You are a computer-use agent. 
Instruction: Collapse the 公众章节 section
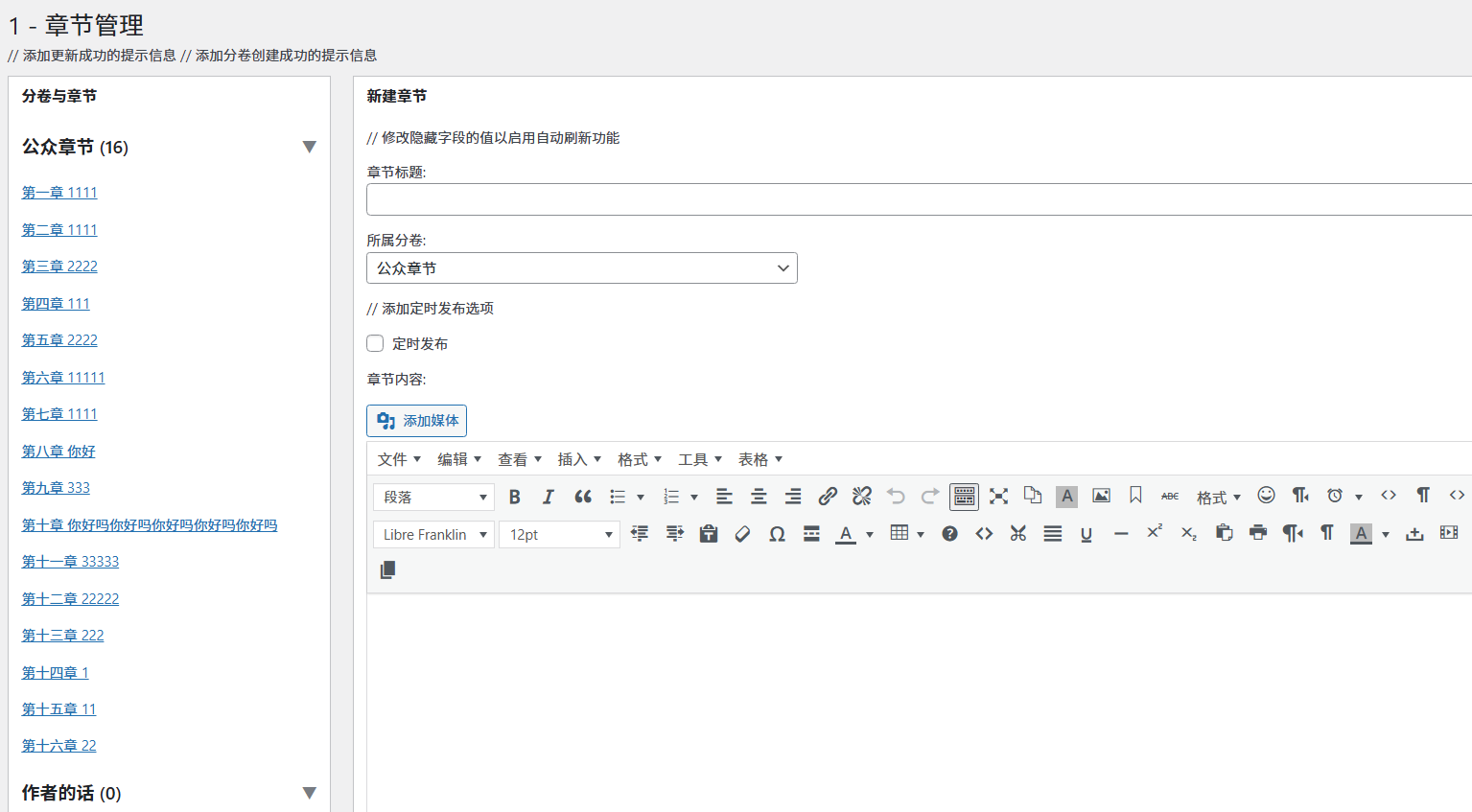[x=309, y=147]
